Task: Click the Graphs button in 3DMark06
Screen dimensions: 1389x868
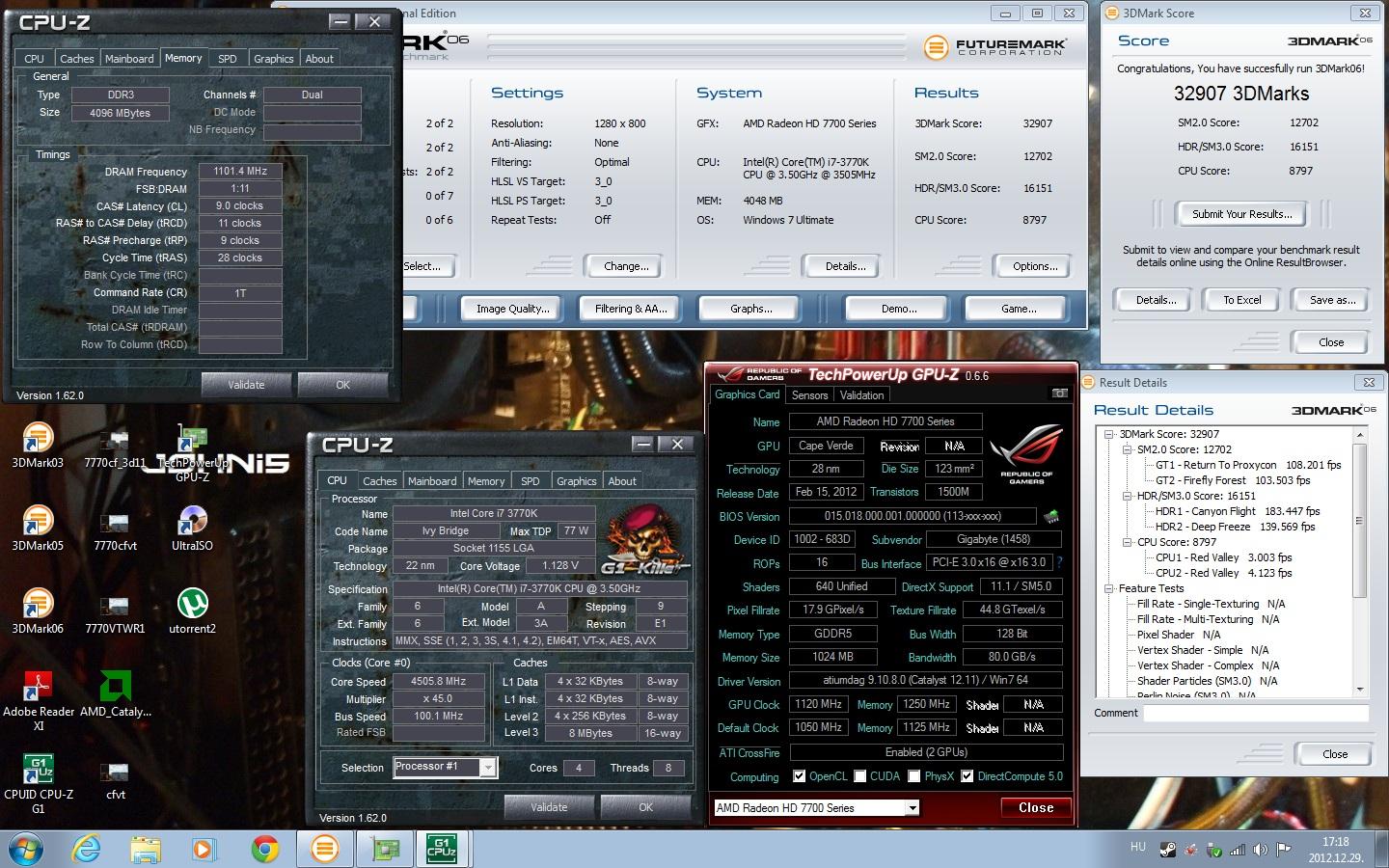Action: click(x=750, y=309)
